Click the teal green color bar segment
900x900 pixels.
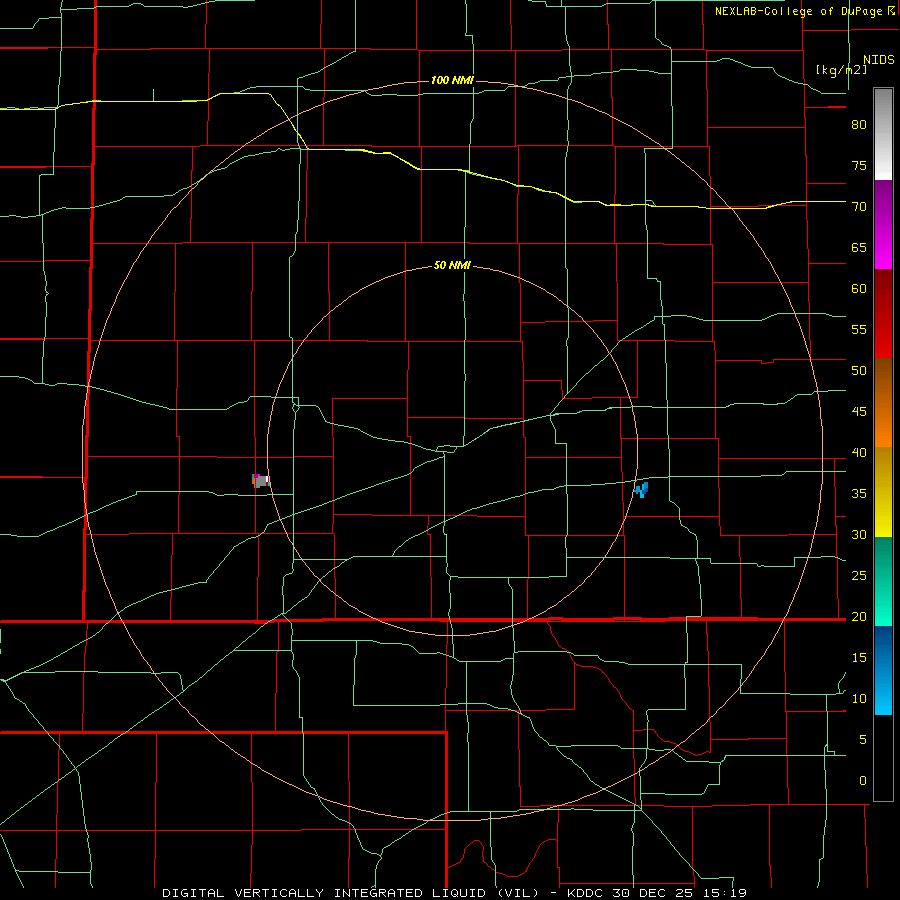tap(883, 581)
